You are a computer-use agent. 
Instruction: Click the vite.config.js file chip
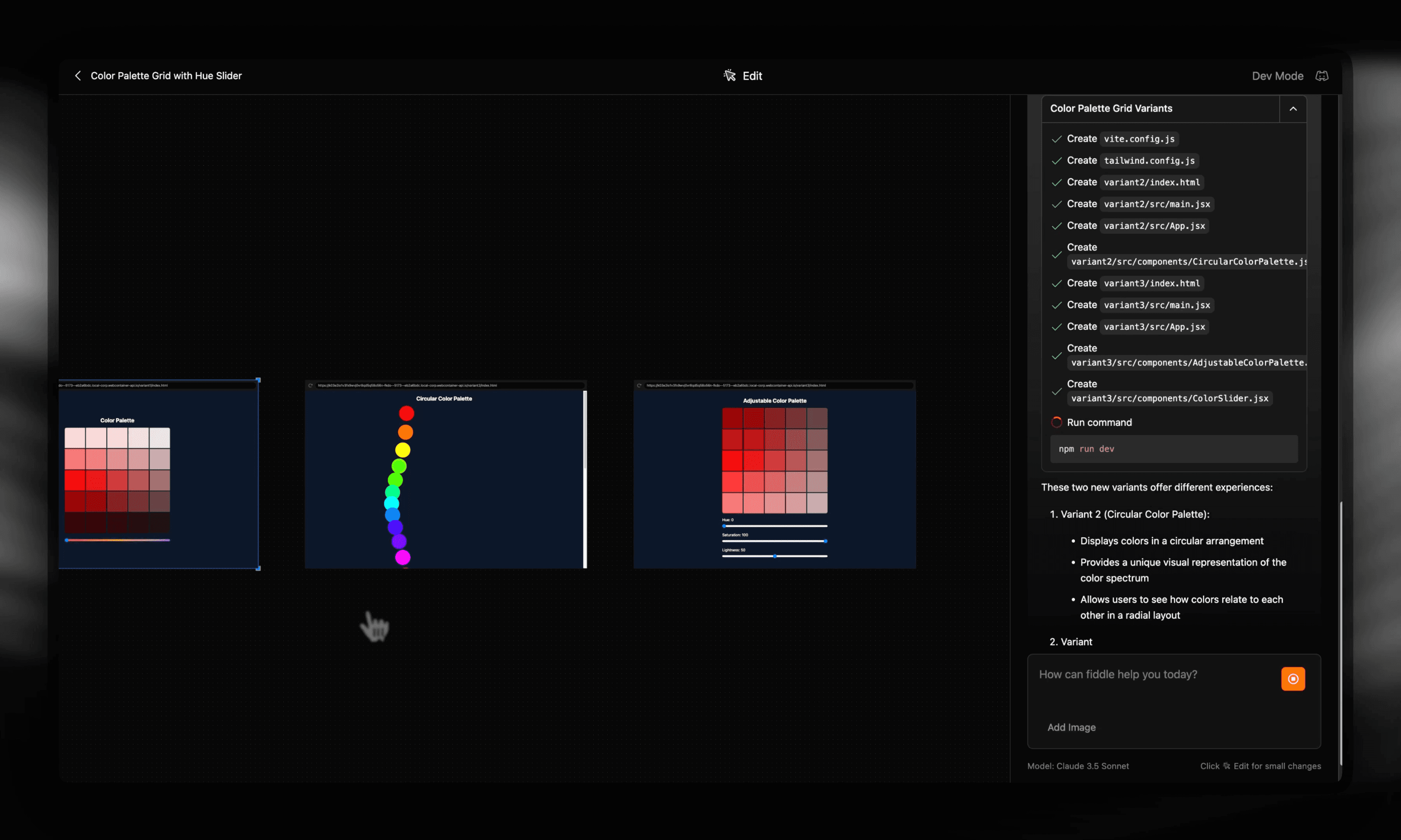tap(1139, 139)
